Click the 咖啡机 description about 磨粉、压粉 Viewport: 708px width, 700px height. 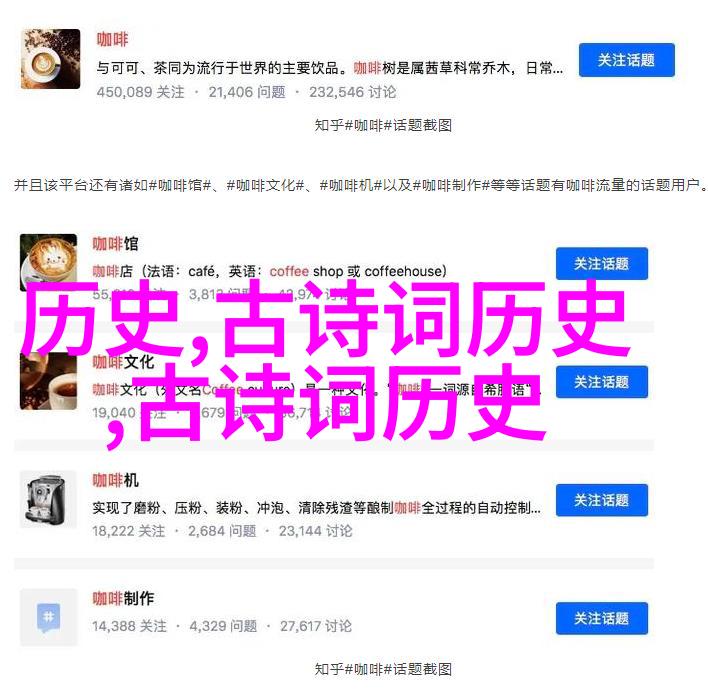click(x=317, y=508)
